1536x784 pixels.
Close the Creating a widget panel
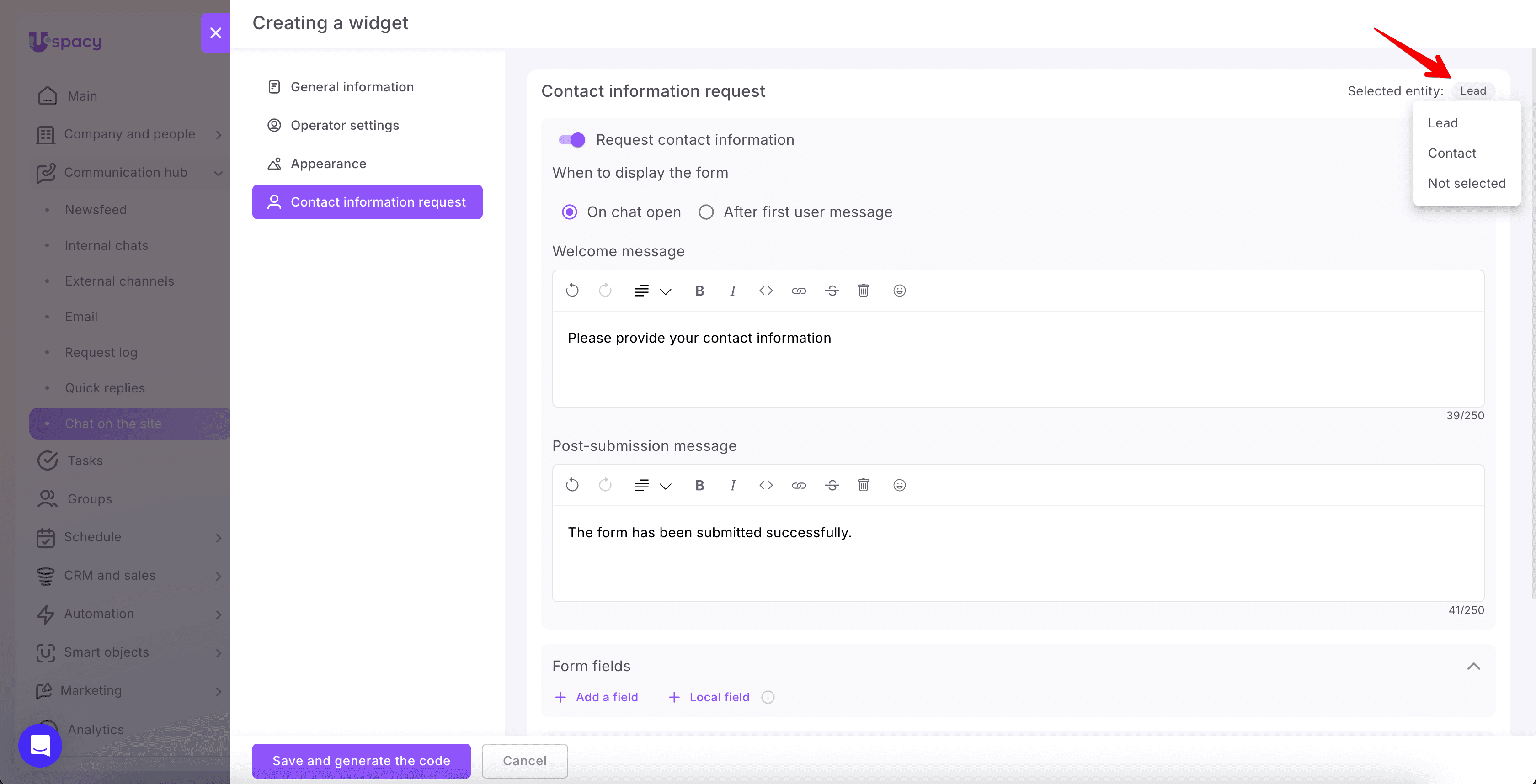coord(216,33)
